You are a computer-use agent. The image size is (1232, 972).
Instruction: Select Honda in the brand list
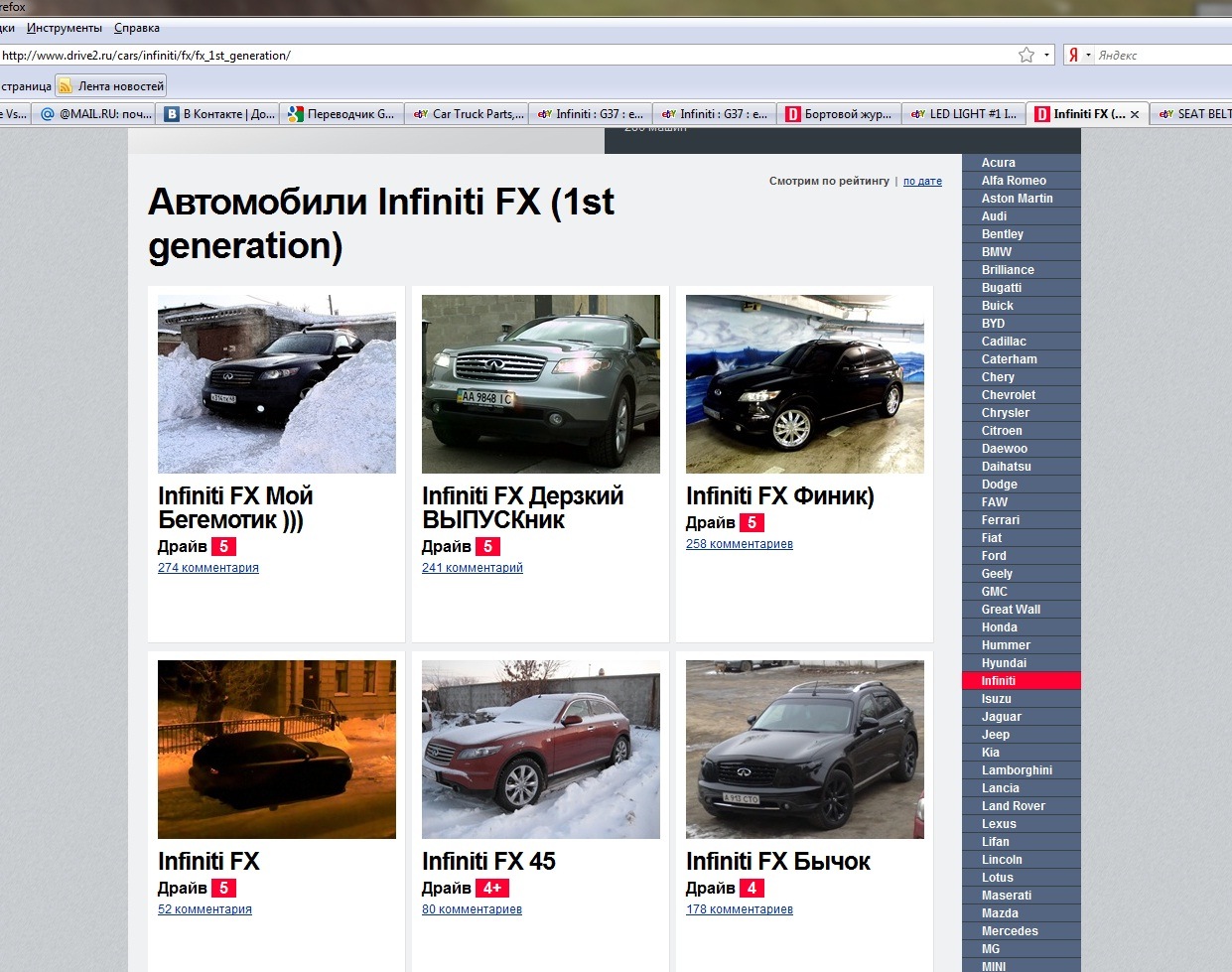click(1022, 627)
